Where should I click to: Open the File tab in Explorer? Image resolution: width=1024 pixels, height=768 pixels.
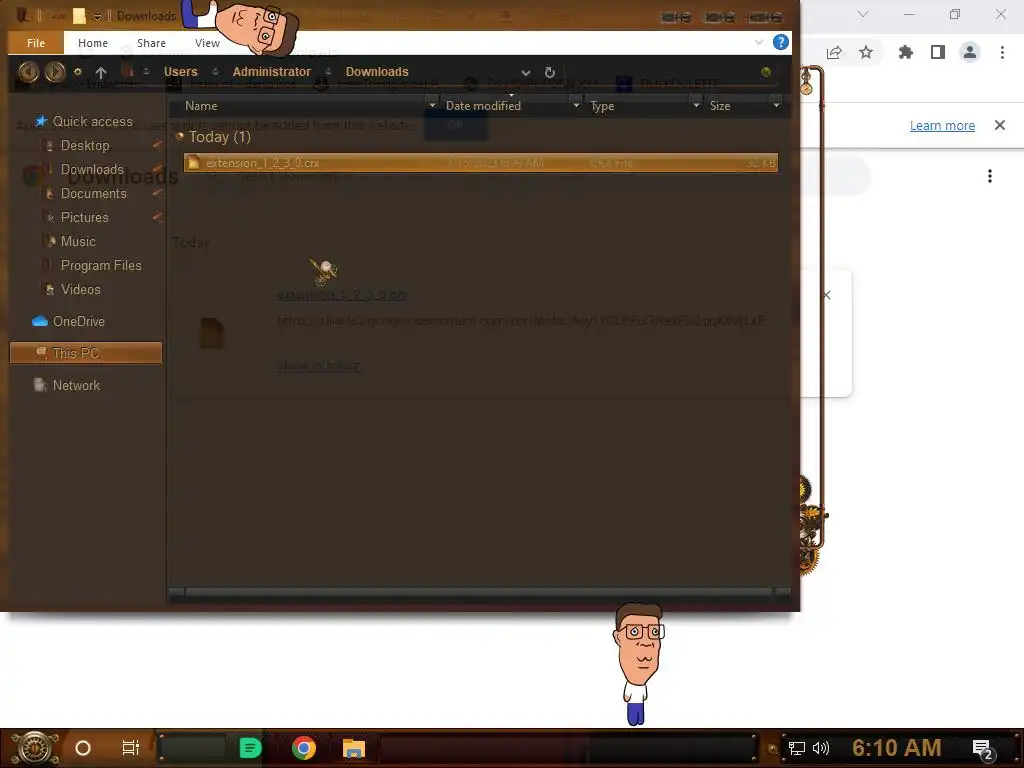pos(36,43)
